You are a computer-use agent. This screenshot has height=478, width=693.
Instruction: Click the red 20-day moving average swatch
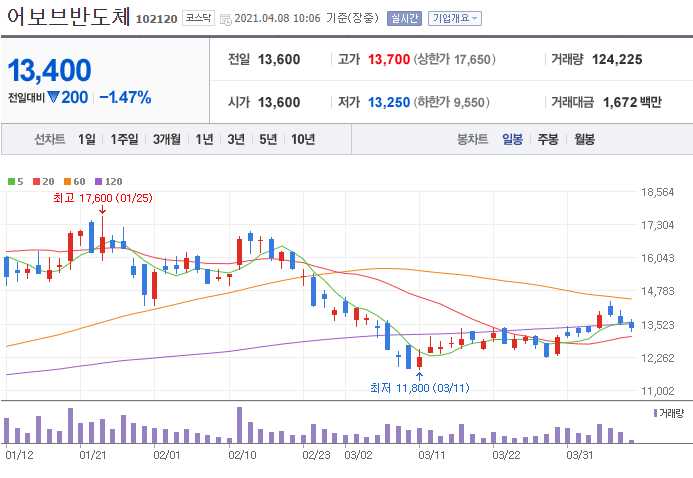tap(37, 182)
